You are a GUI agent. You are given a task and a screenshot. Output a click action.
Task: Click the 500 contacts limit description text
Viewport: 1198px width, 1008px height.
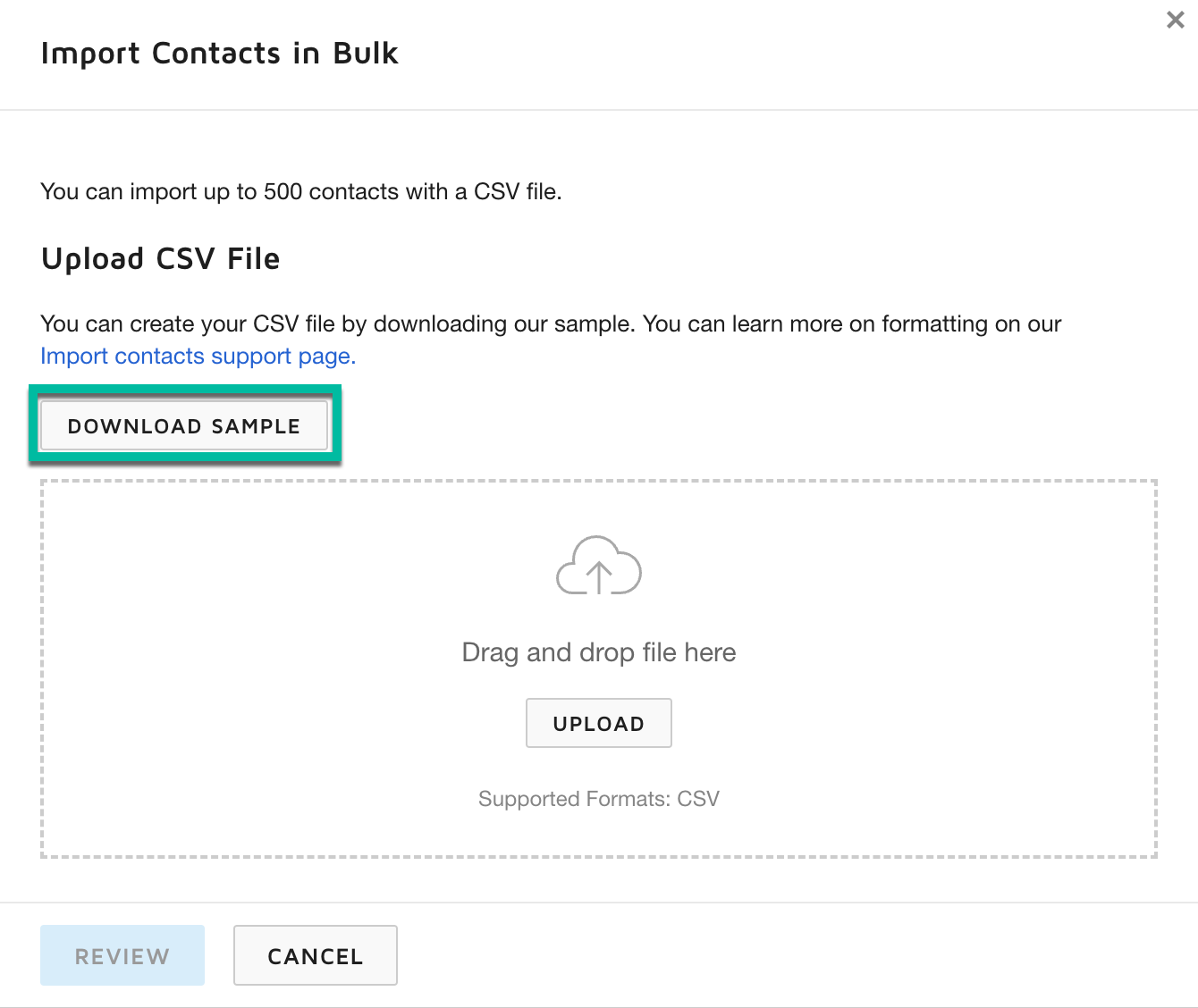click(x=300, y=191)
